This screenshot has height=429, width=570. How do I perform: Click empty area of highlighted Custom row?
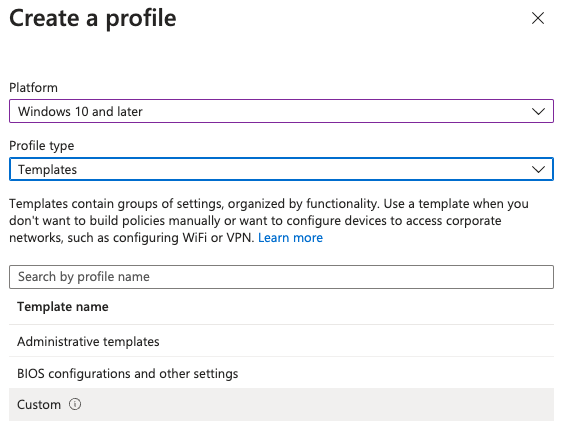(316, 405)
